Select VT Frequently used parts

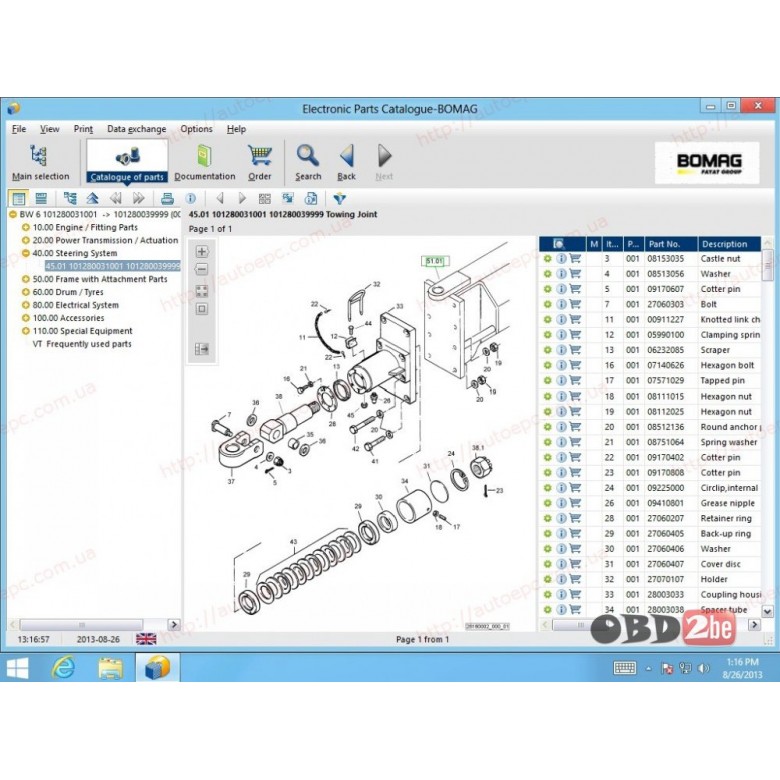[x=82, y=344]
